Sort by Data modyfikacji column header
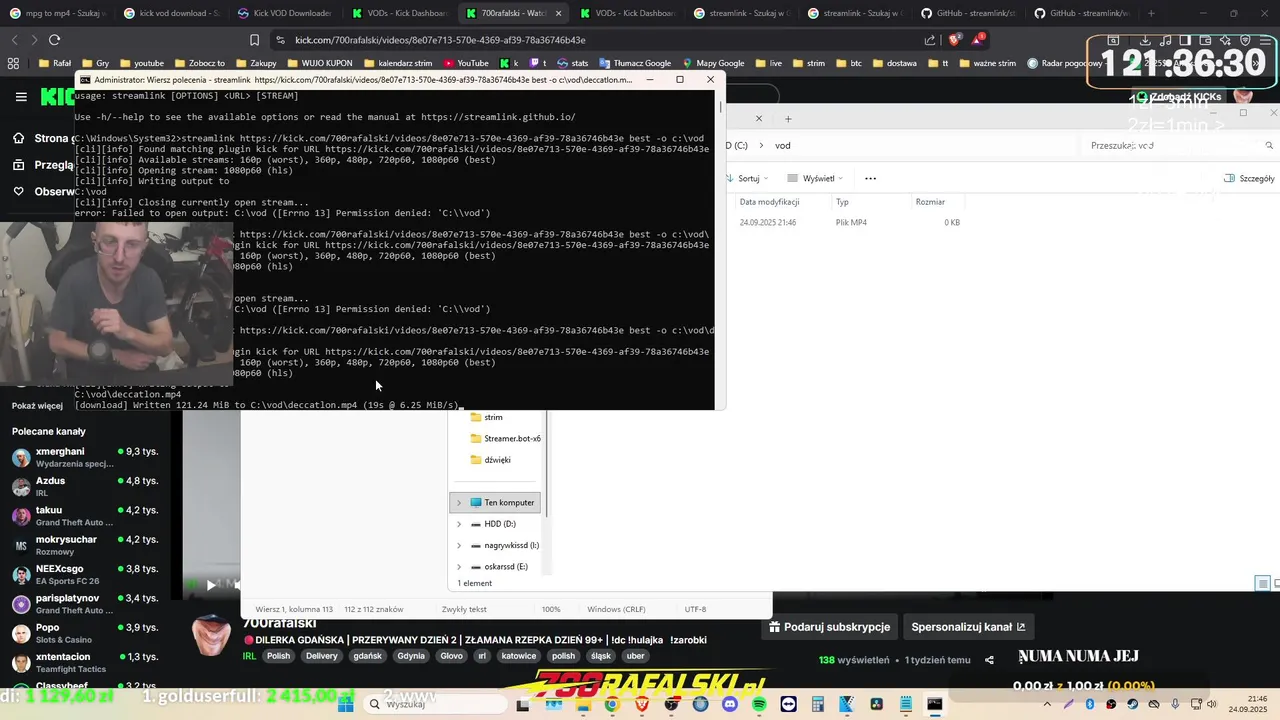The image size is (1280, 720). click(769, 202)
